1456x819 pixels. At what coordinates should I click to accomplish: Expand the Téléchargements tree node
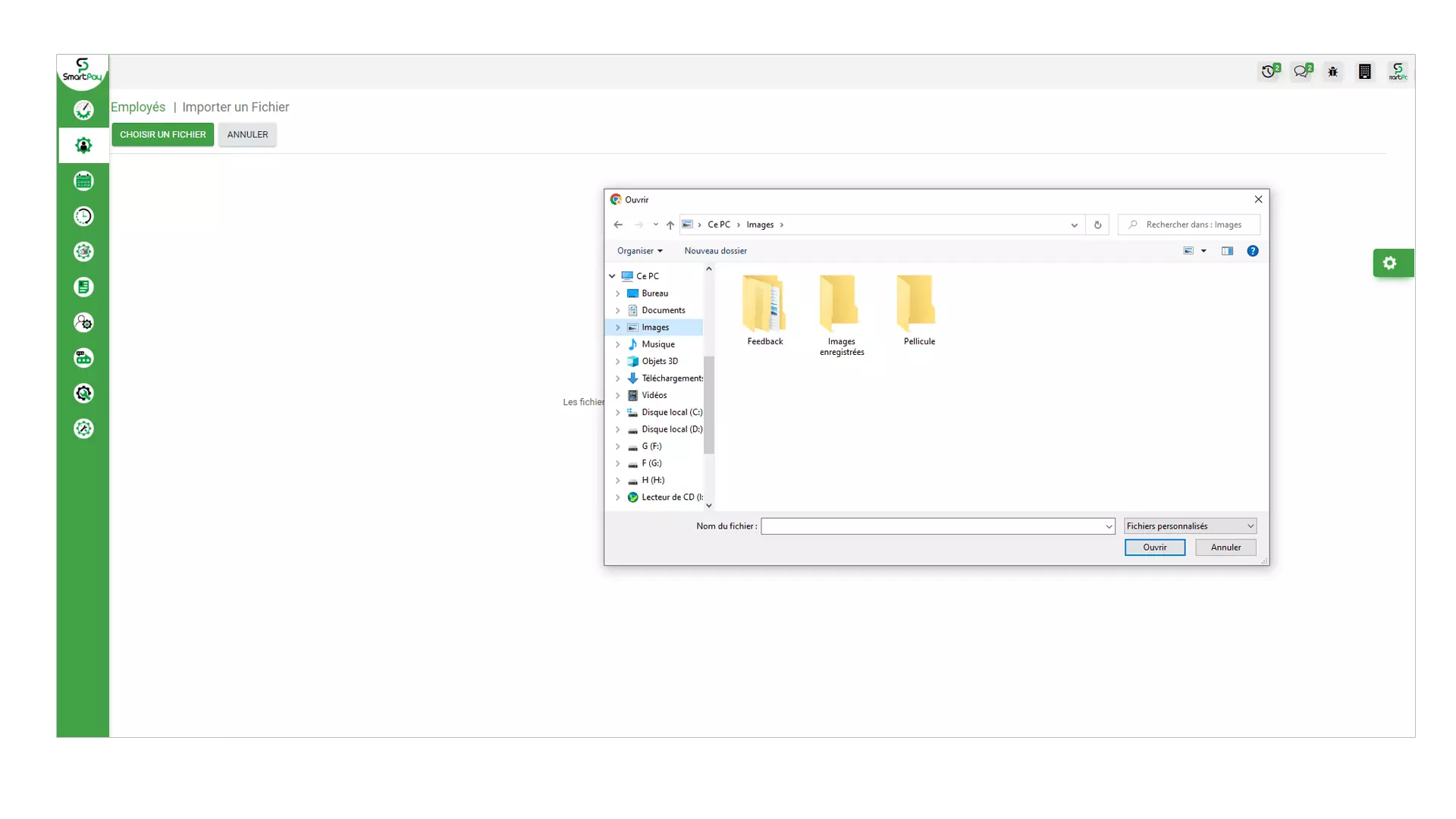coord(618,378)
